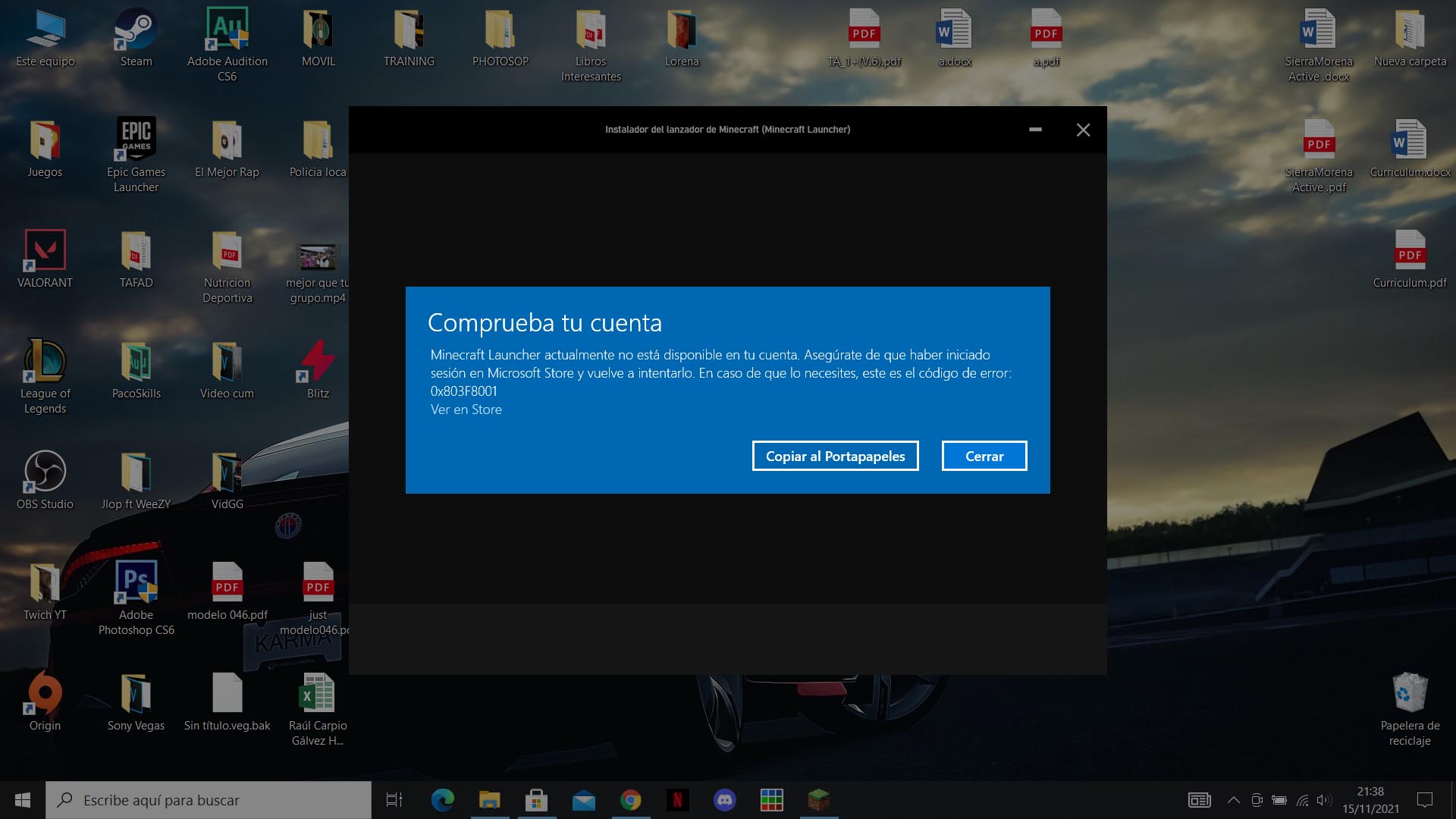
Task: Open Steam desktop shortcut
Action: click(136, 38)
